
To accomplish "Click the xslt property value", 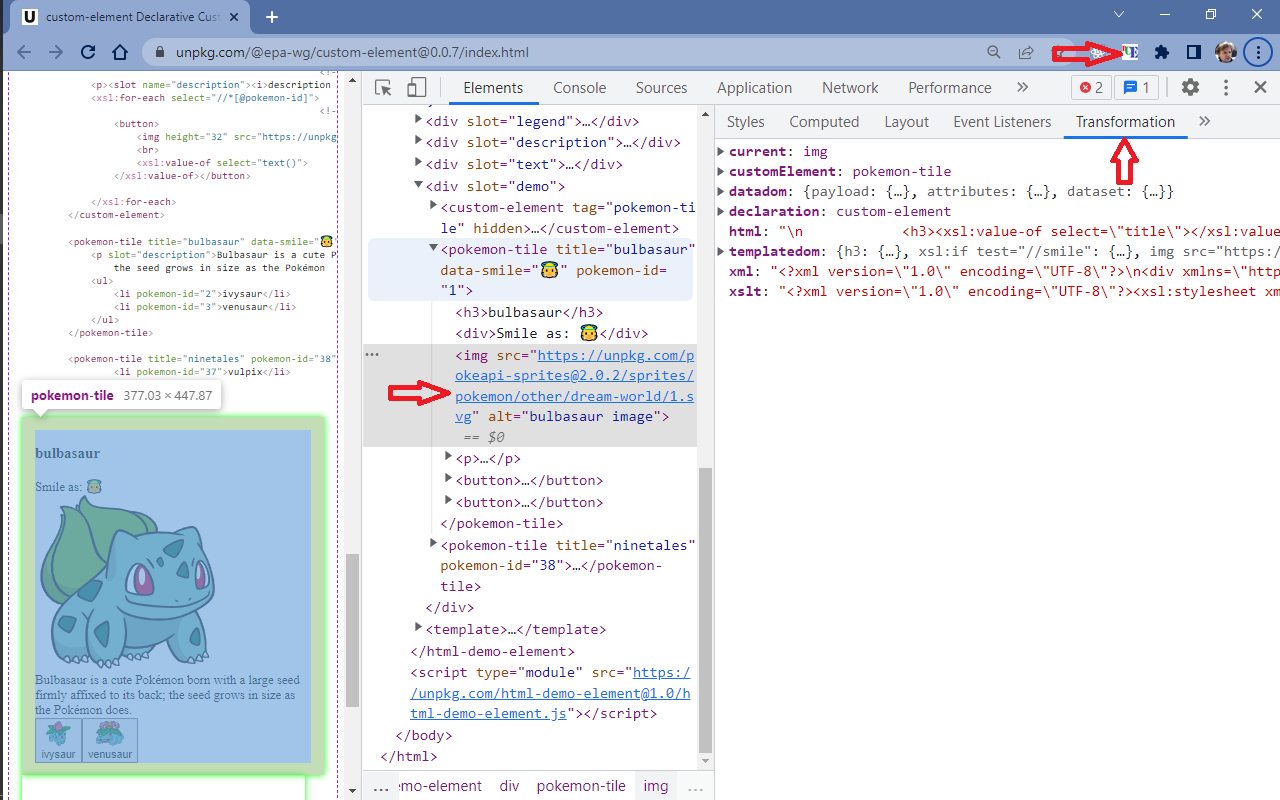I will [x=1030, y=291].
